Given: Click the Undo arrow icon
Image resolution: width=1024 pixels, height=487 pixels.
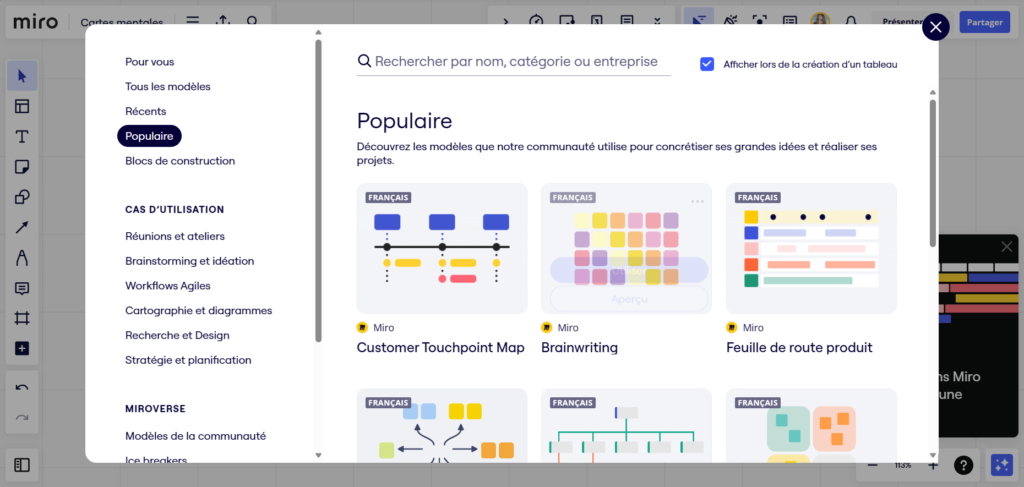Looking at the screenshot, I should pyautogui.click(x=22, y=388).
